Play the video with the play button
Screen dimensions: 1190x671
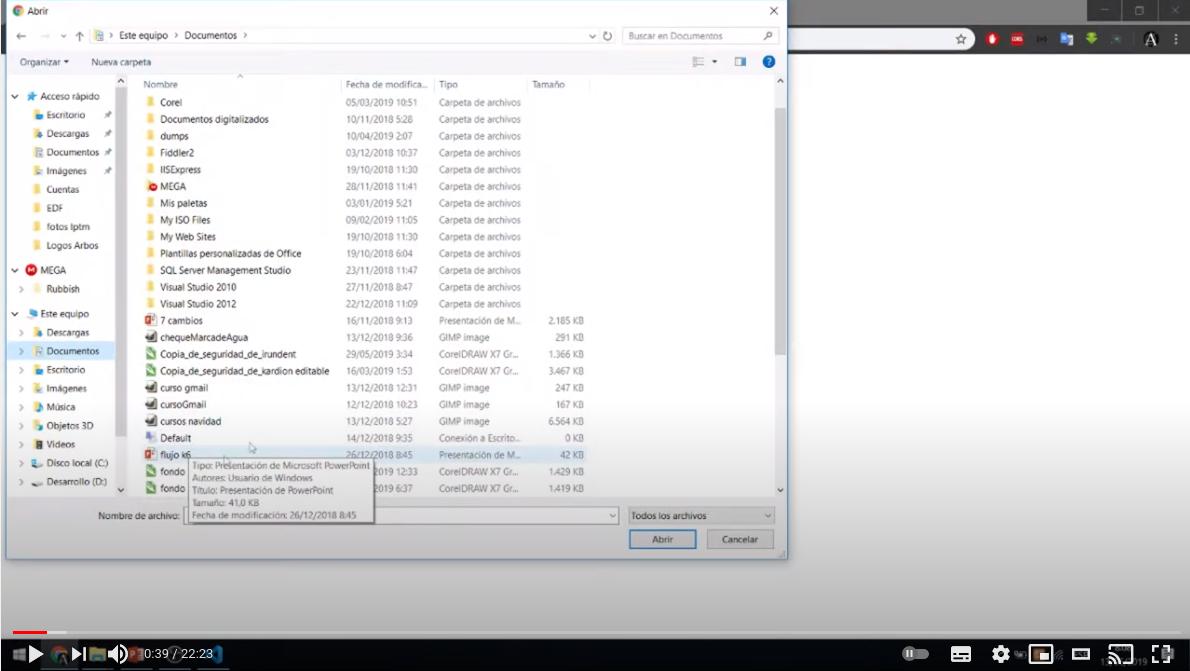[x=36, y=654]
